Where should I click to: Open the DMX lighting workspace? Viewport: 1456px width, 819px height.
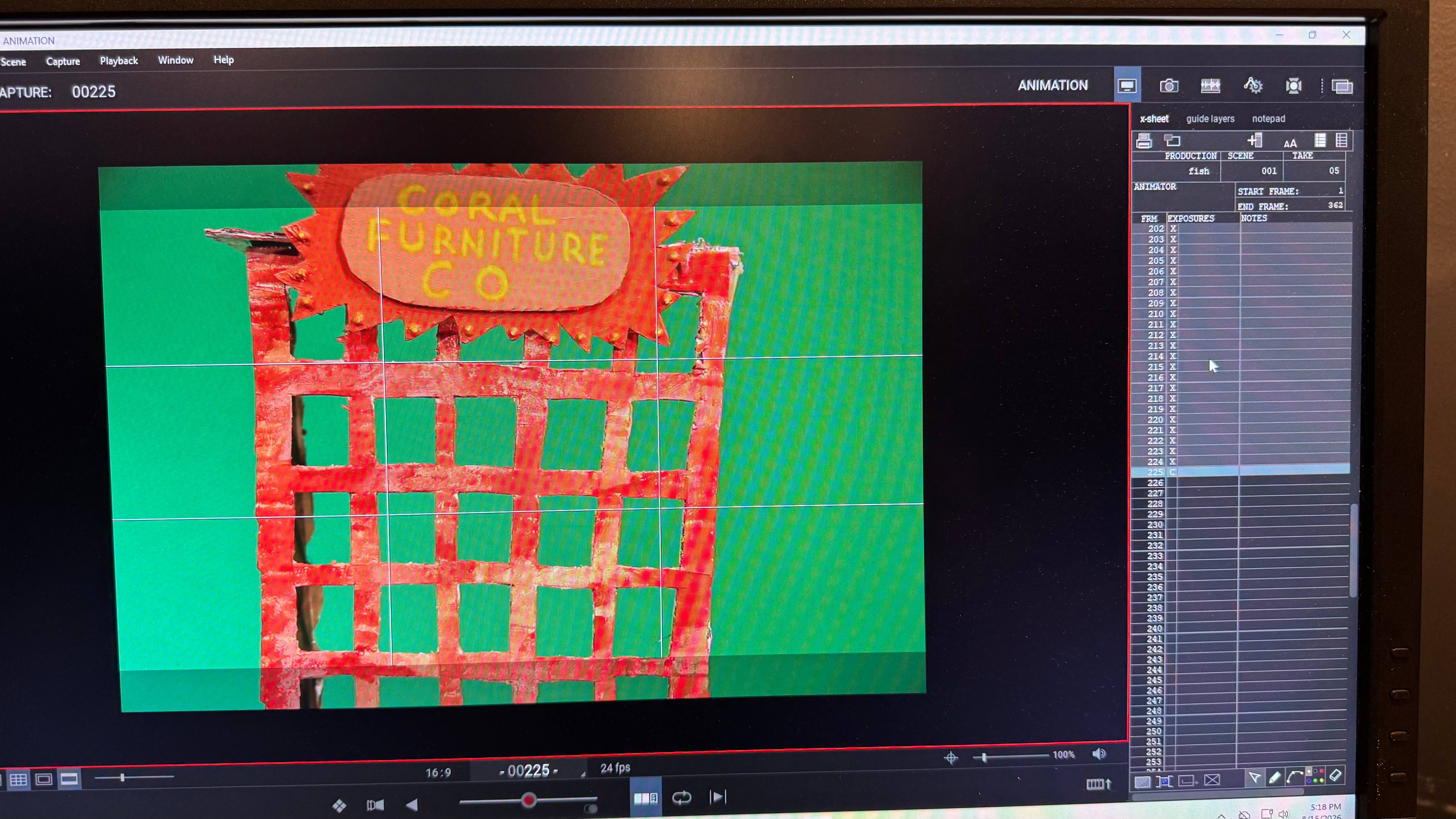point(1294,86)
